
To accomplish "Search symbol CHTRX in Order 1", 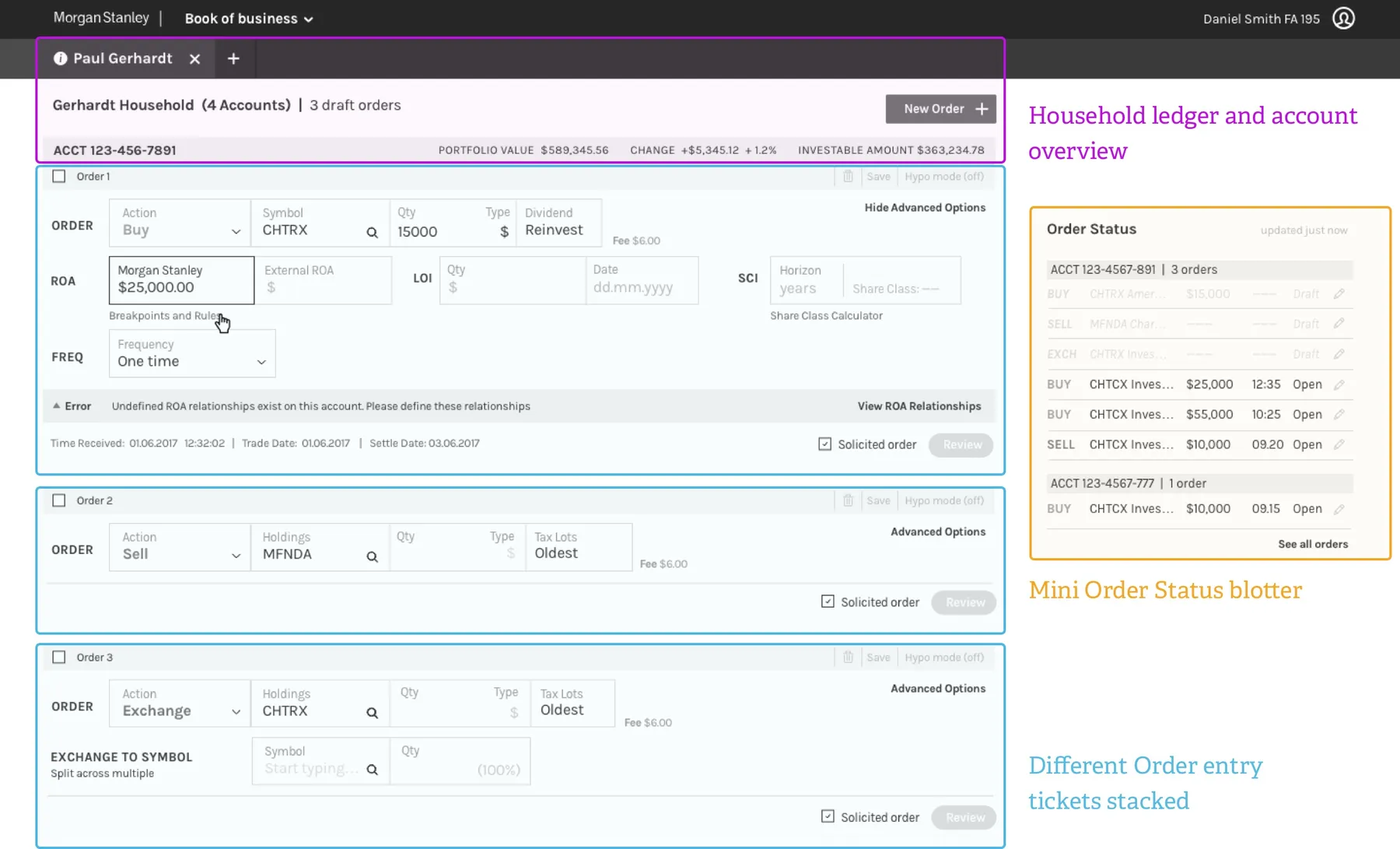I will click(372, 232).
